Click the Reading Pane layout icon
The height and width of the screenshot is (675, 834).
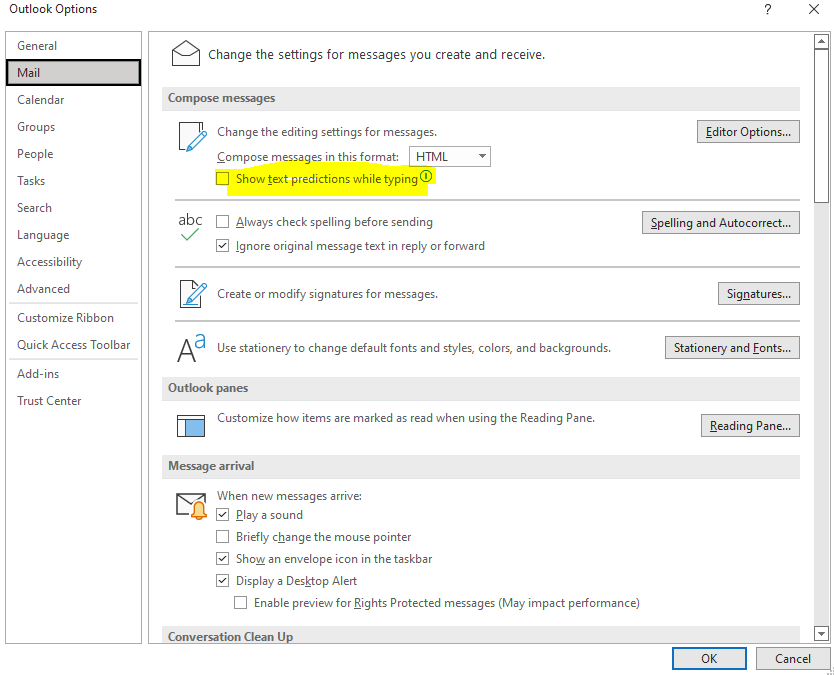[x=191, y=426]
